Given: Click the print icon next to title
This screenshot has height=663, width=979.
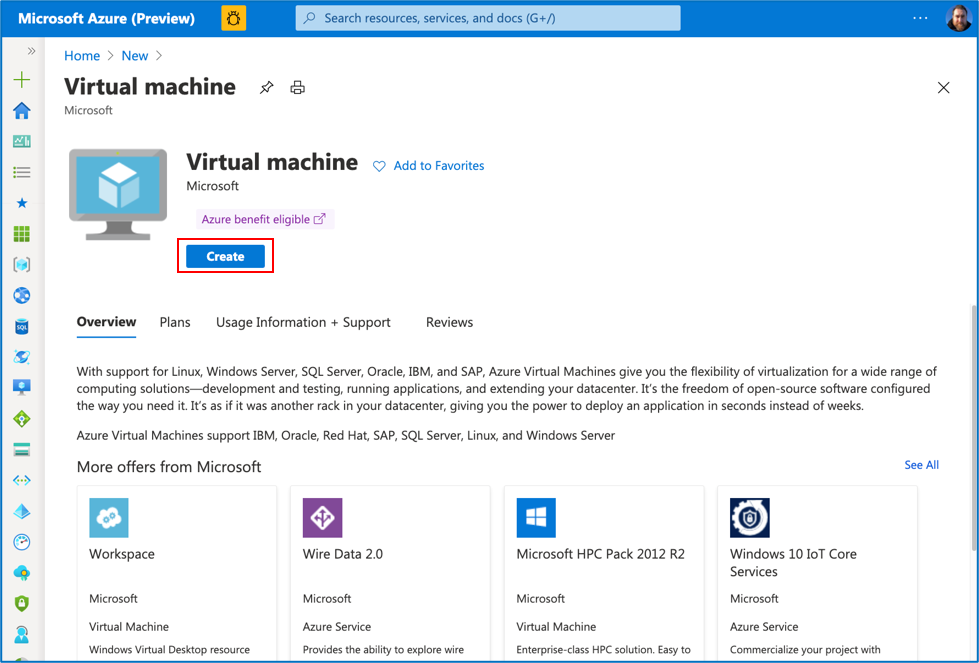Looking at the screenshot, I should point(298,87).
